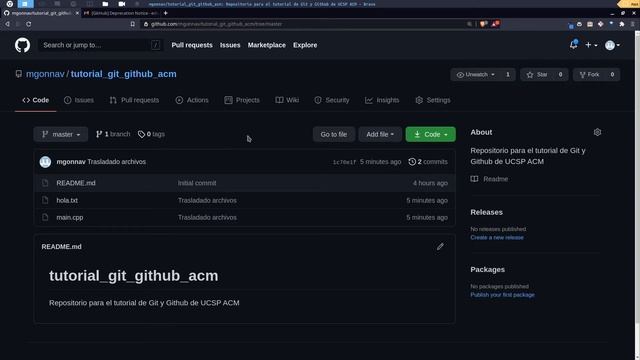This screenshot has width=640, height=360.
Task: Click the GitHub Octocat logo
Action: (x=22, y=45)
